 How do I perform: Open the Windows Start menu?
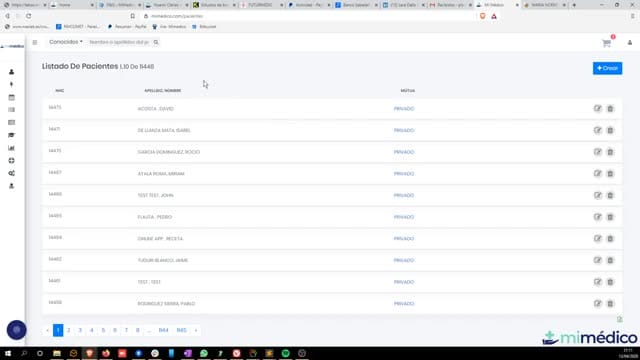coord(8,353)
